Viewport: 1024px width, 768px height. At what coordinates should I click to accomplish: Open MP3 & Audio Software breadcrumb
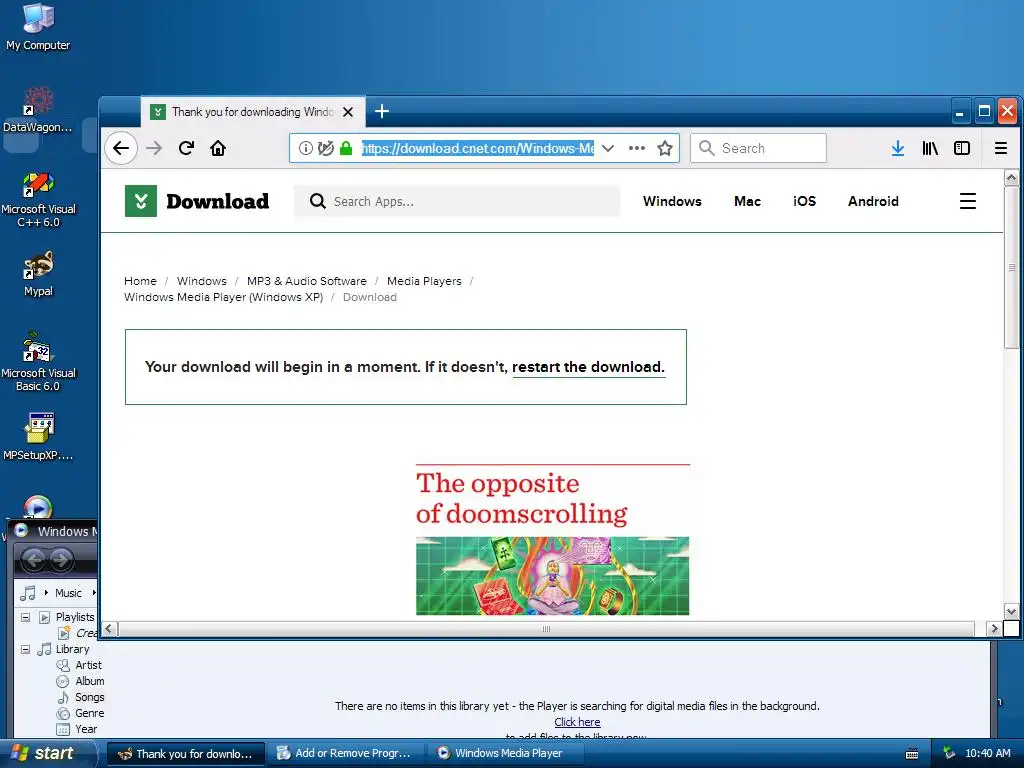[307, 281]
